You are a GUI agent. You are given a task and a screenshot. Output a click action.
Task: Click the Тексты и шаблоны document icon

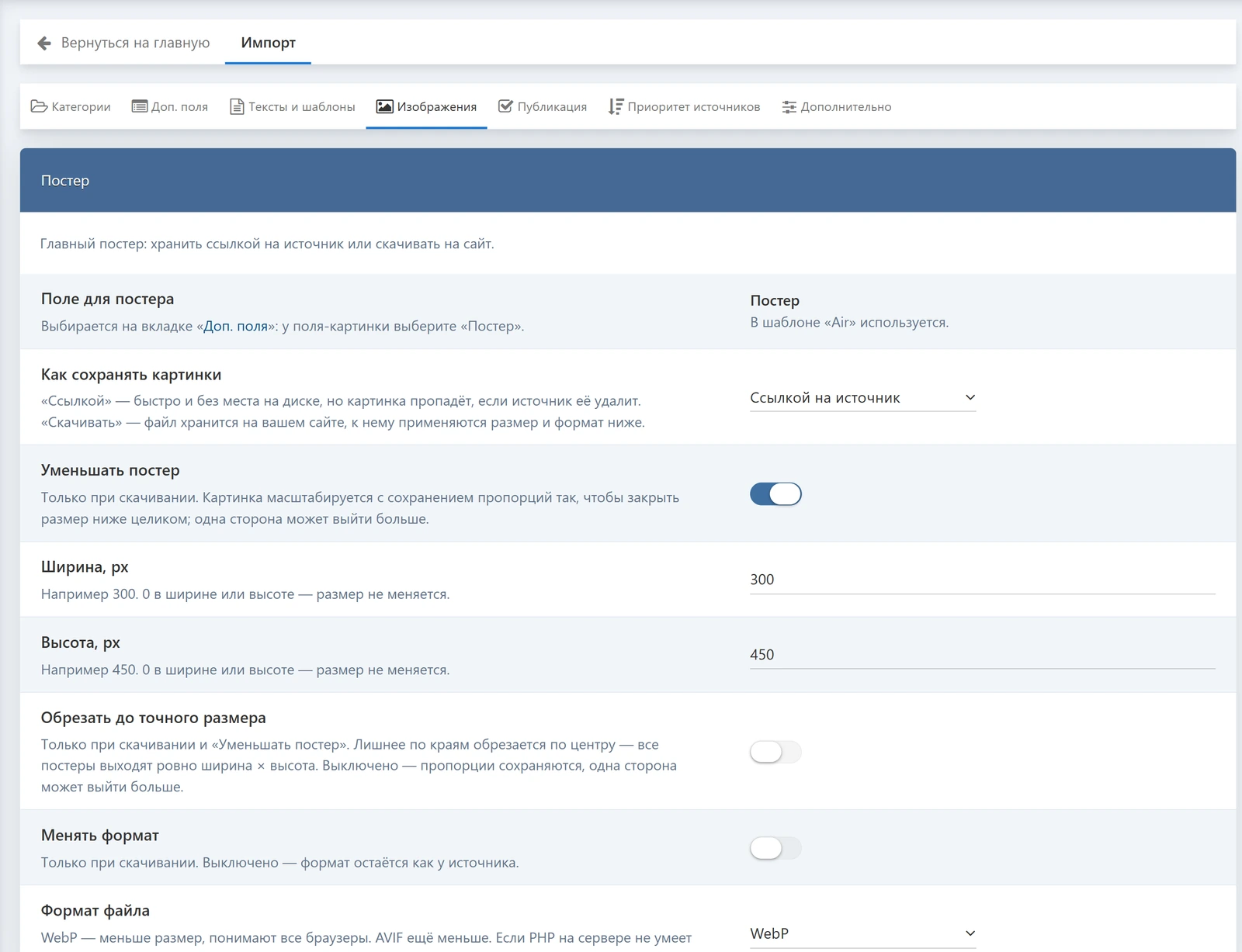237,106
